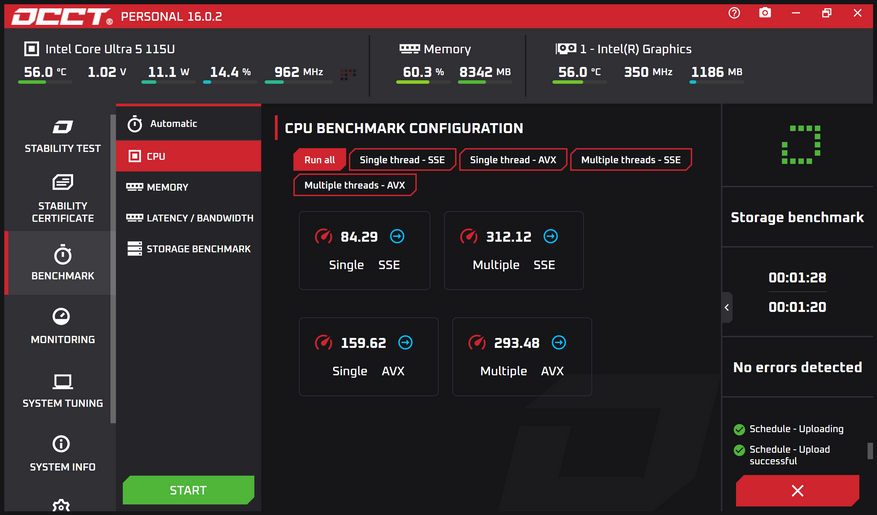This screenshot has width=877, height=515.
Task: Select the Multiple threads - AVX option
Action: click(354, 186)
